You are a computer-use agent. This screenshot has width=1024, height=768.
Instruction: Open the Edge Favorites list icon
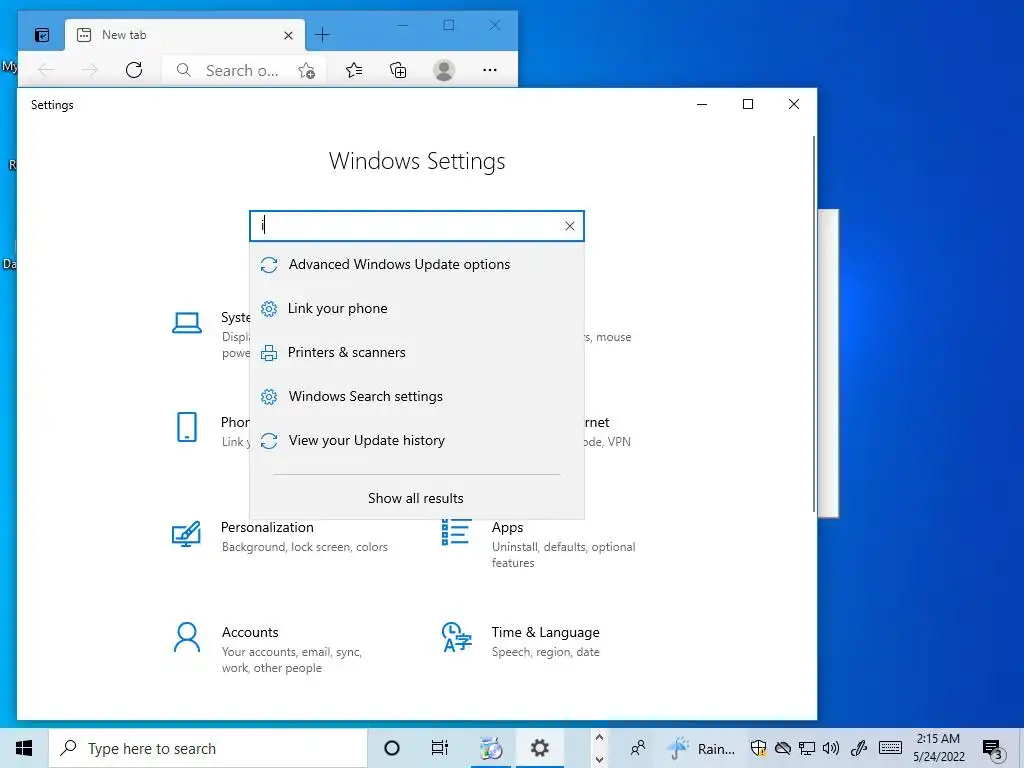(x=354, y=70)
